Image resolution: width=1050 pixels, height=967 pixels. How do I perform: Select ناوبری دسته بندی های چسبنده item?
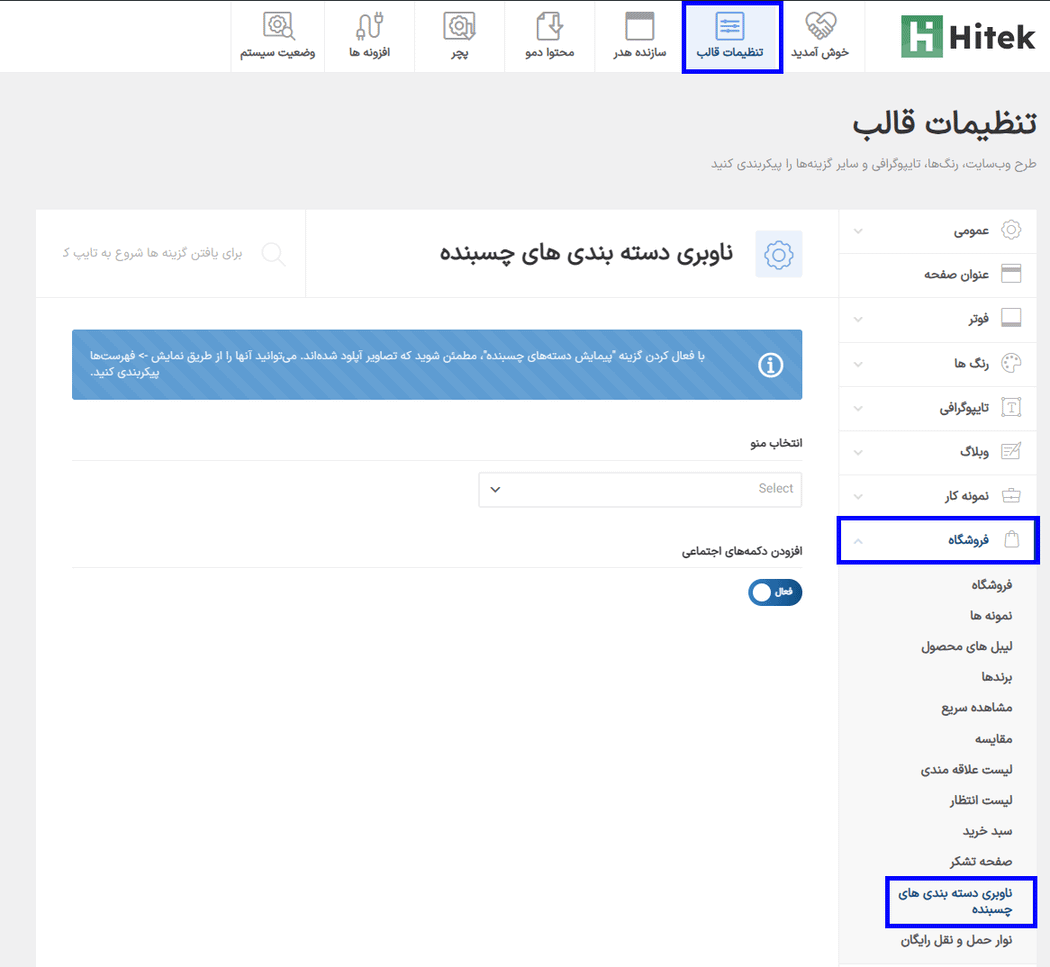956,901
